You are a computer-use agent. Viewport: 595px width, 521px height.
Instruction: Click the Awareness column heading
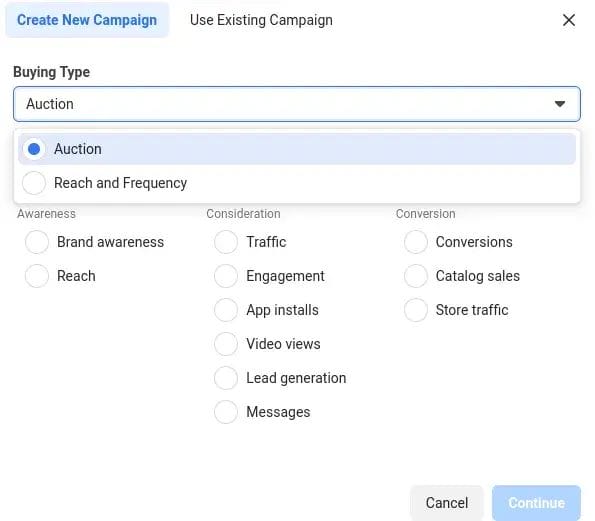pyautogui.click(x=46, y=214)
